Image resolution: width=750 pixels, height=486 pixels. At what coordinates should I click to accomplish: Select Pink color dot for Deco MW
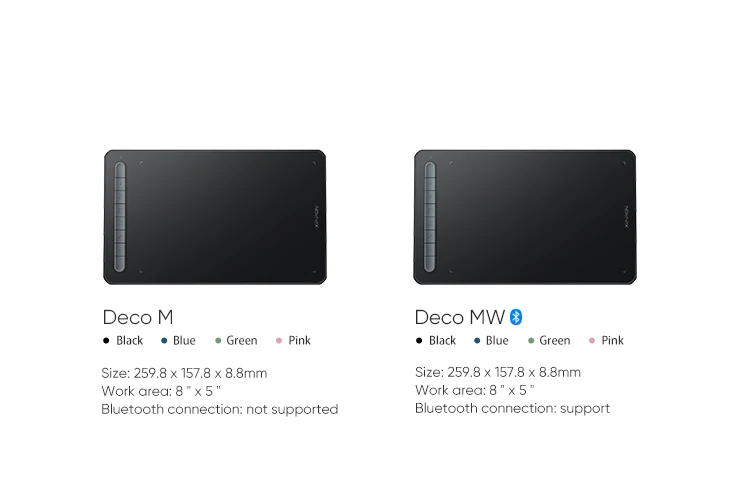coord(592,341)
